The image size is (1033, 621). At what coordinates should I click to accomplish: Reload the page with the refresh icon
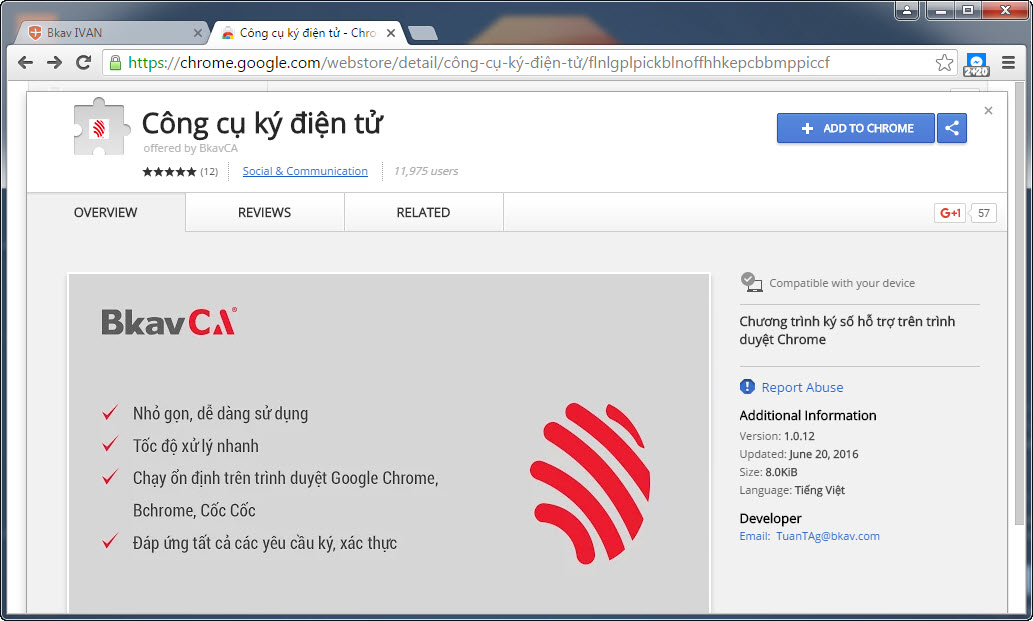(84, 63)
